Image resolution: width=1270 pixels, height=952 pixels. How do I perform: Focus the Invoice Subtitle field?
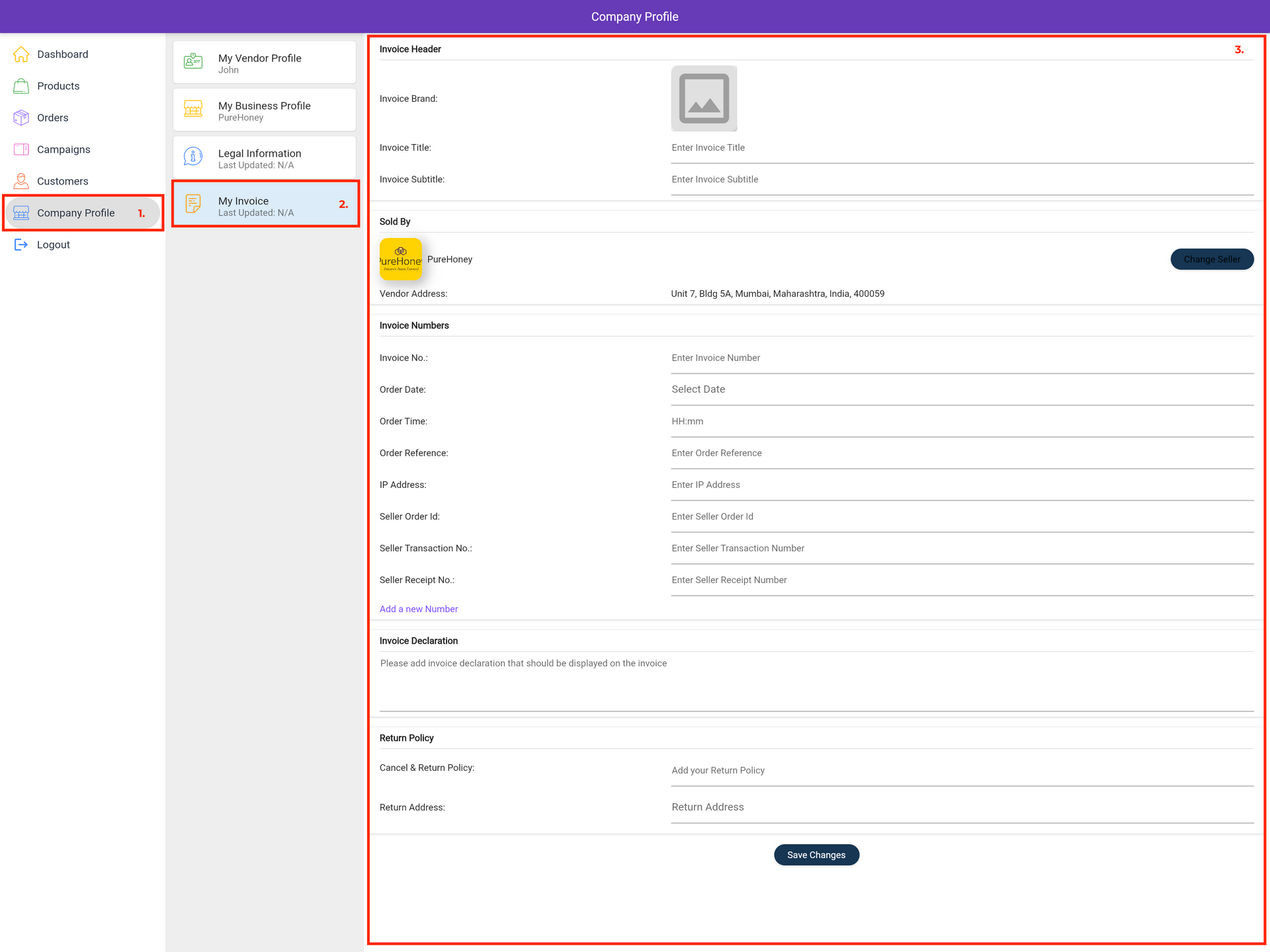click(x=962, y=180)
